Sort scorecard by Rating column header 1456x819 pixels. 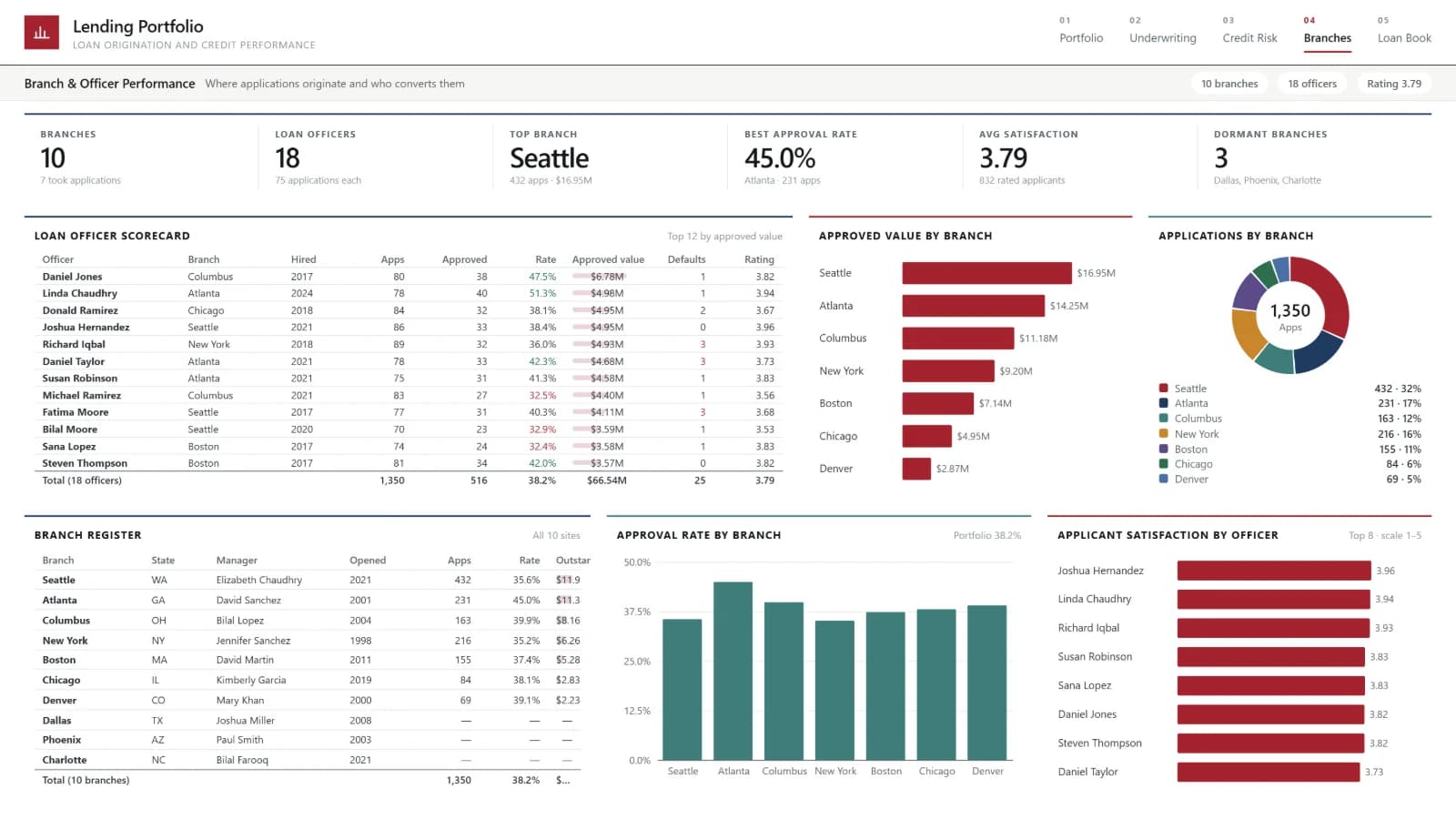(759, 259)
